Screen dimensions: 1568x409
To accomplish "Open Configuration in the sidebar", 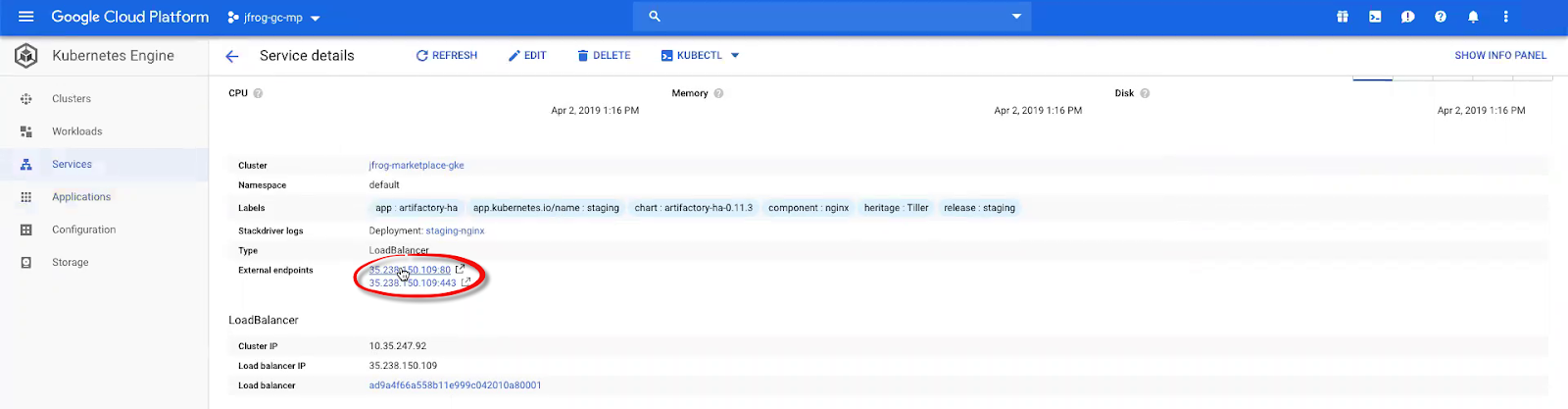I will point(83,230).
